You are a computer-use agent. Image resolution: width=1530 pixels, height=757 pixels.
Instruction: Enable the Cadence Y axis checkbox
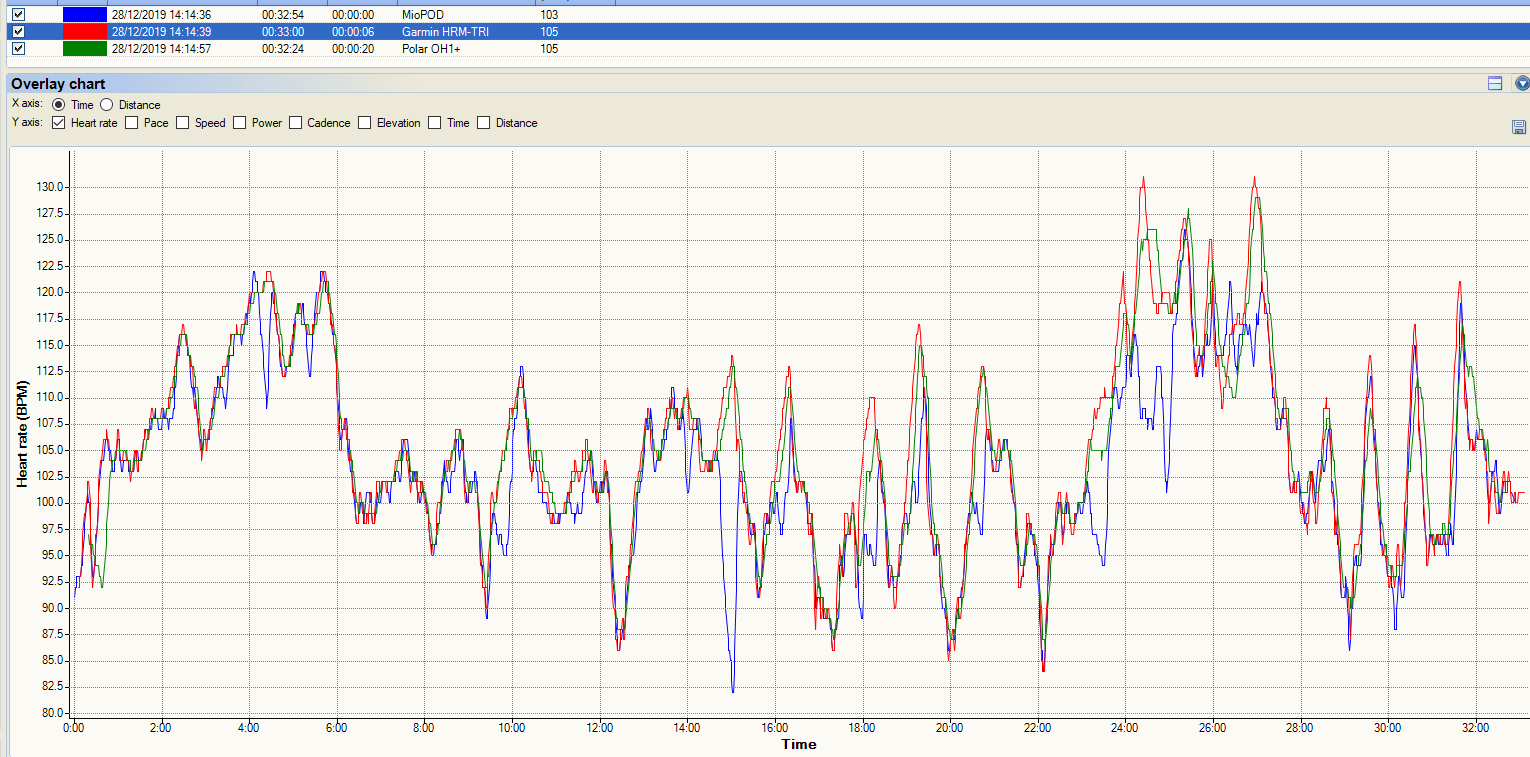[296, 123]
